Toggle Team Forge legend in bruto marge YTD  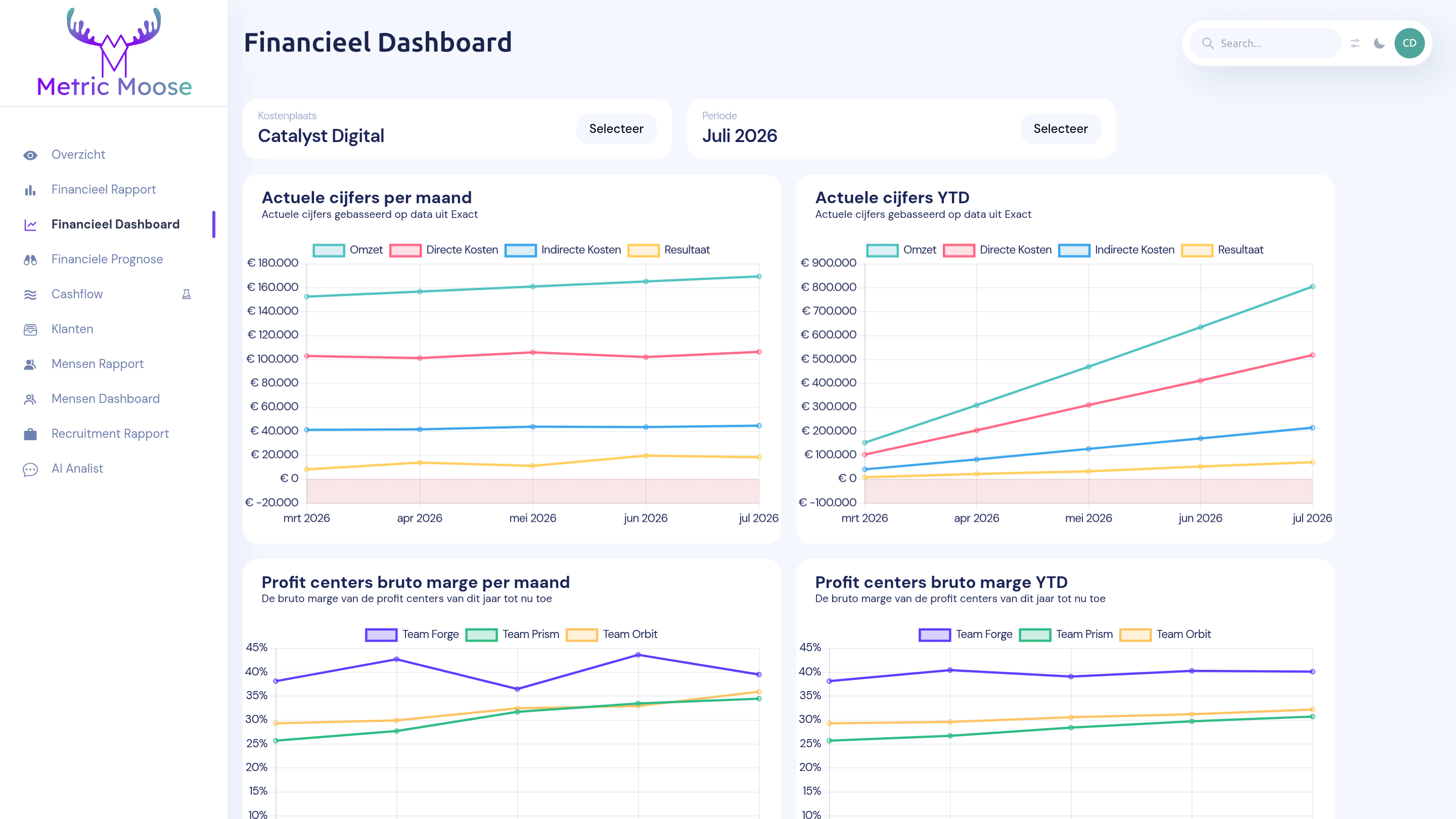(x=966, y=634)
